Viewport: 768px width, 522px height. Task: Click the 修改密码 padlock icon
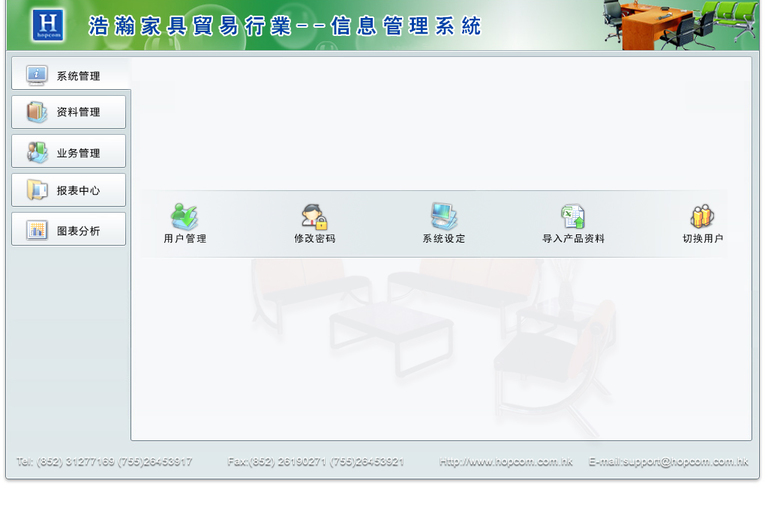[x=314, y=216]
